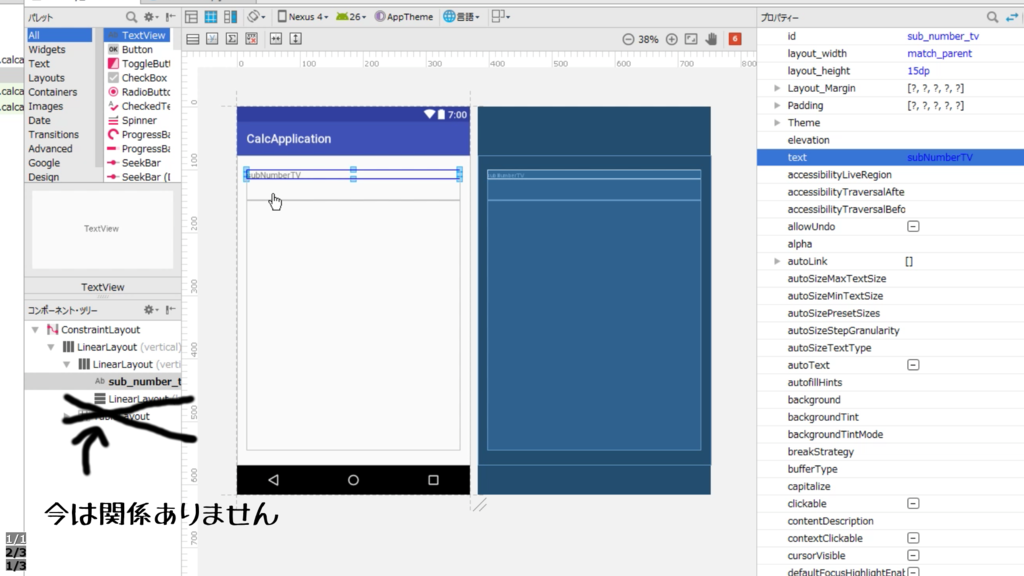Activate the pan hand tool

pyautogui.click(x=711, y=39)
